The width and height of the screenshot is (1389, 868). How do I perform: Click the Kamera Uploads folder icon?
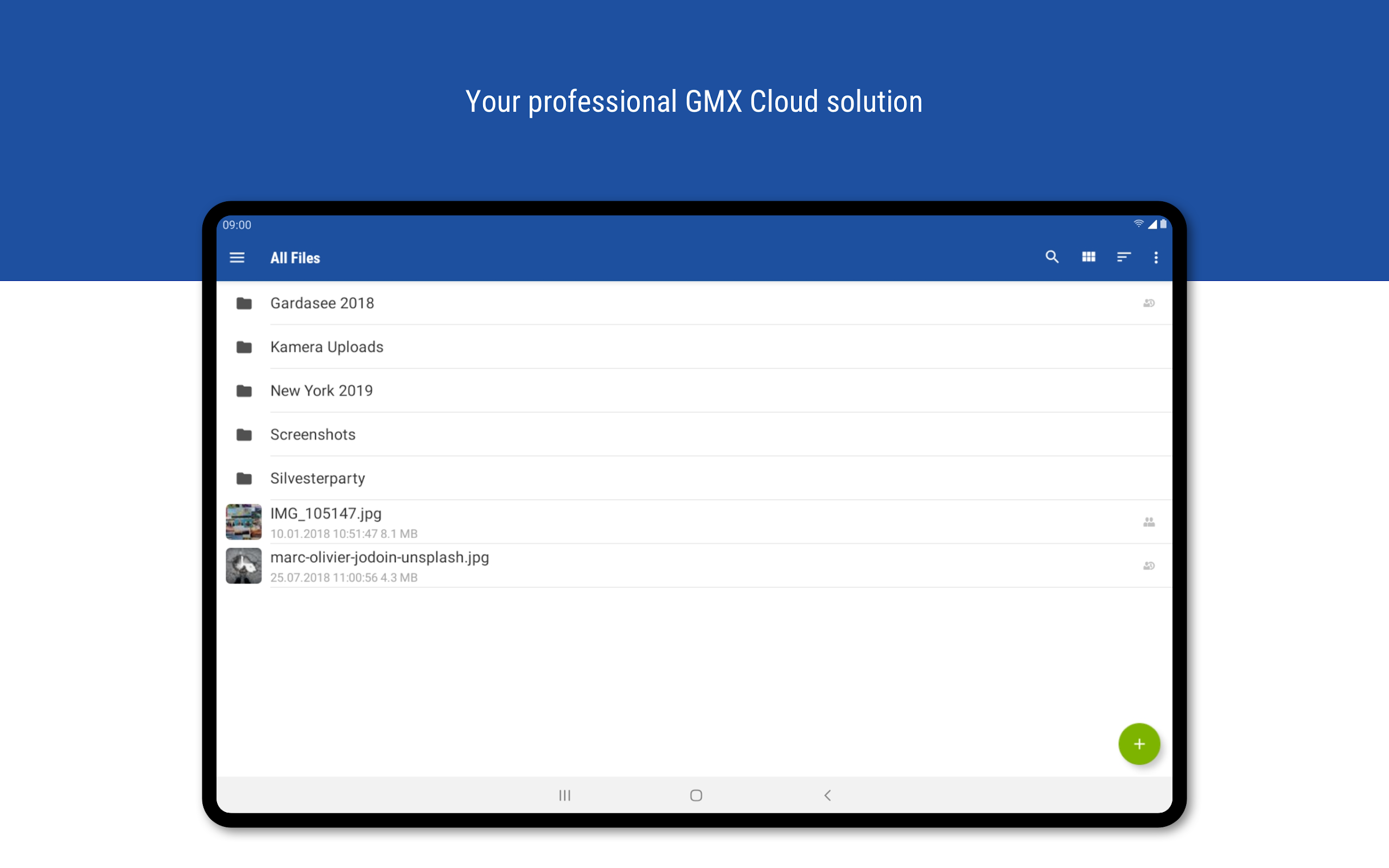click(x=244, y=347)
